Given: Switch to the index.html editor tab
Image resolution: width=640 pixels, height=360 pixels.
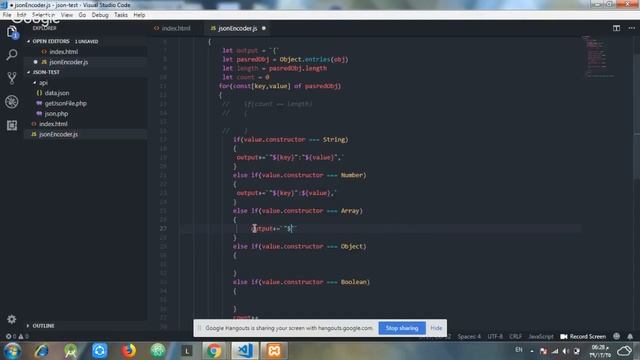Looking at the screenshot, I should [176, 28].
